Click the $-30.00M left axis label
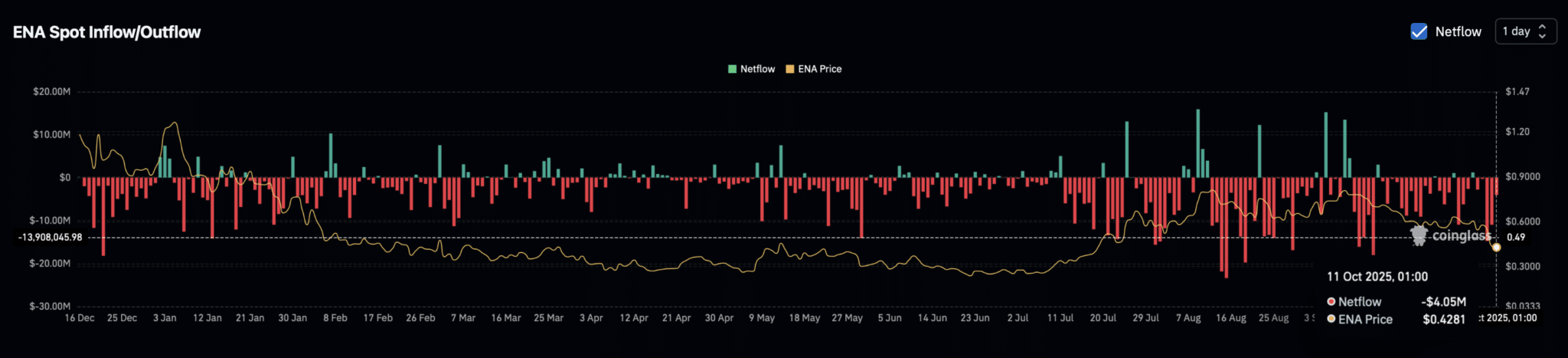 pos(50,306)
